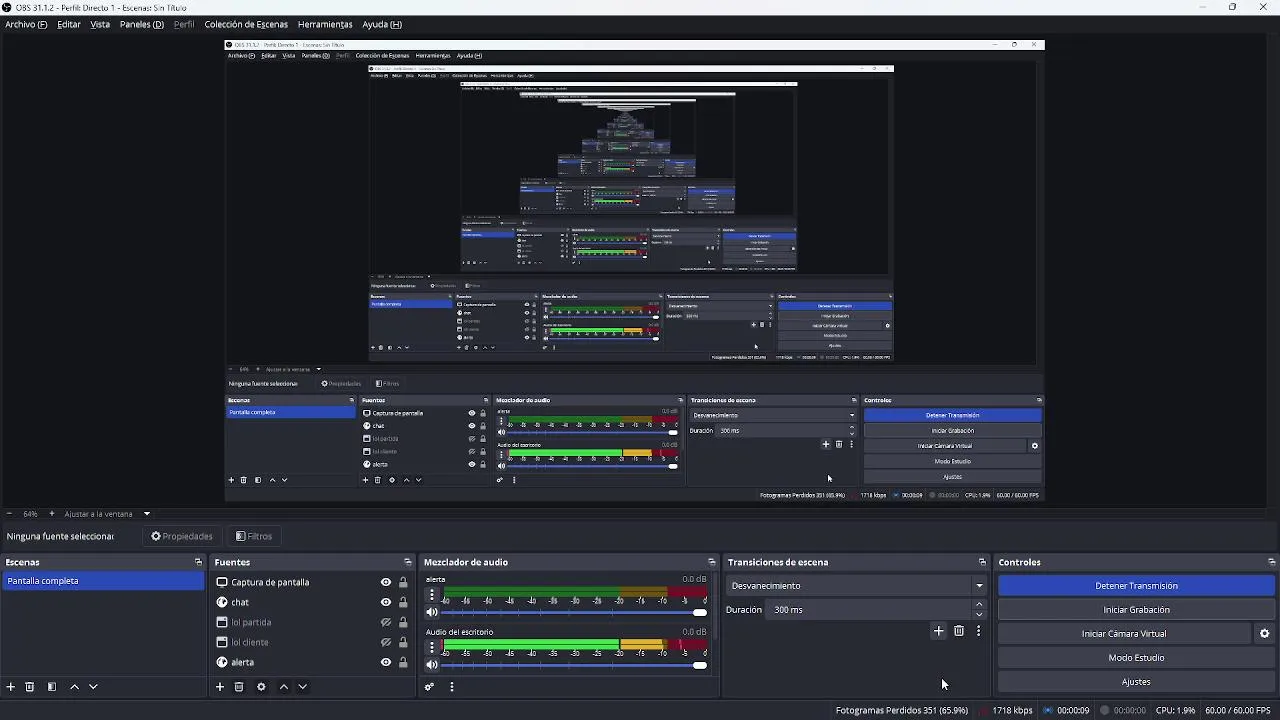Mute the alerta audio channel
Screen dimensions: 1280x720
pos(432,612)
